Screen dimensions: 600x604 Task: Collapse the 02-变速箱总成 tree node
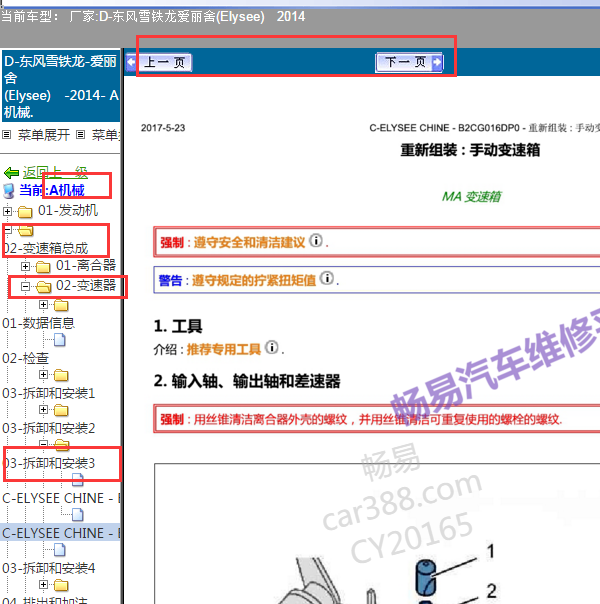tap(7, 230)
